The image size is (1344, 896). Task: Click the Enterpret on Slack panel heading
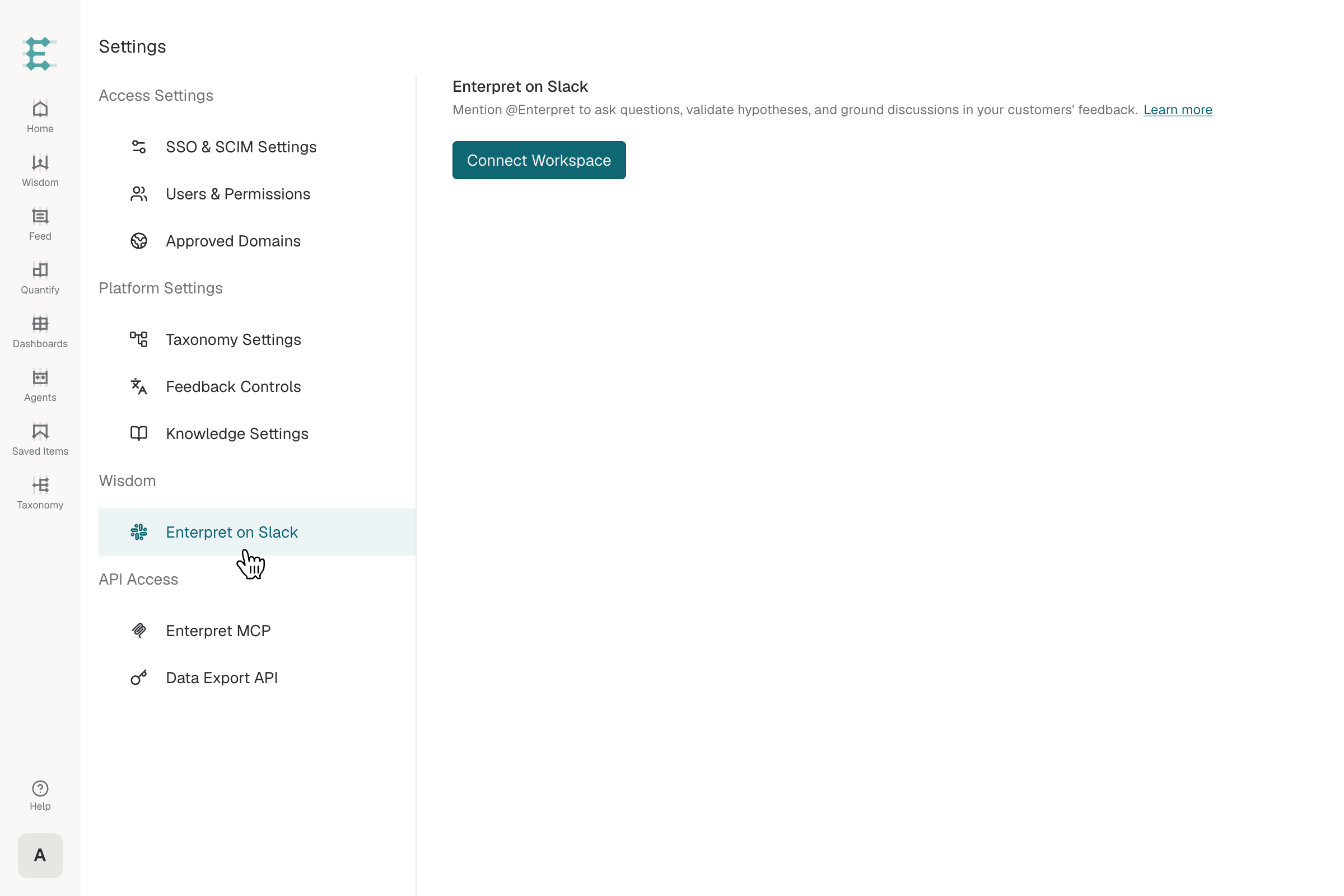point(520,86)
